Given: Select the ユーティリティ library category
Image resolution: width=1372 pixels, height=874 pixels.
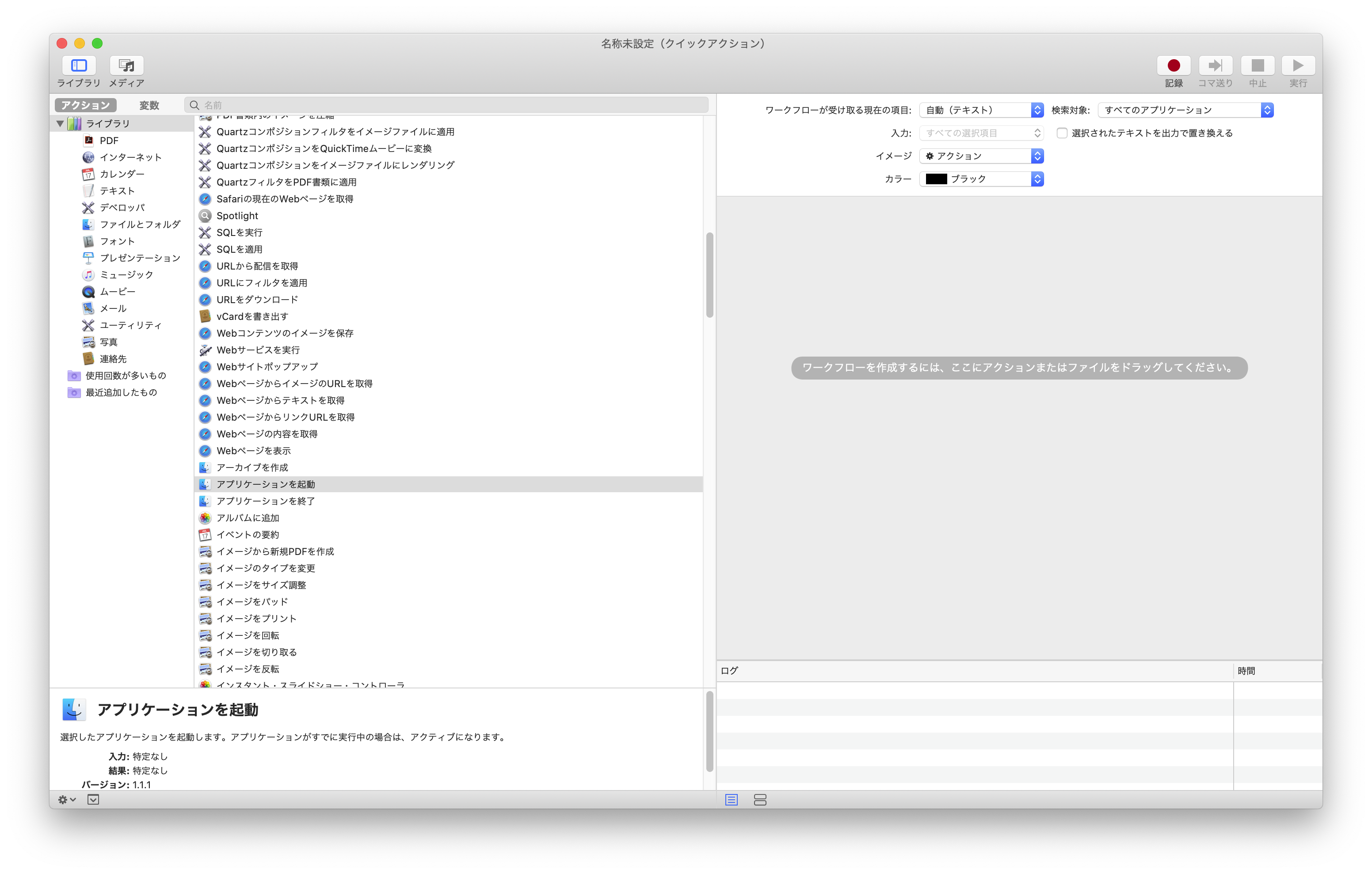Looking at the screenshot, I should 130,325.
